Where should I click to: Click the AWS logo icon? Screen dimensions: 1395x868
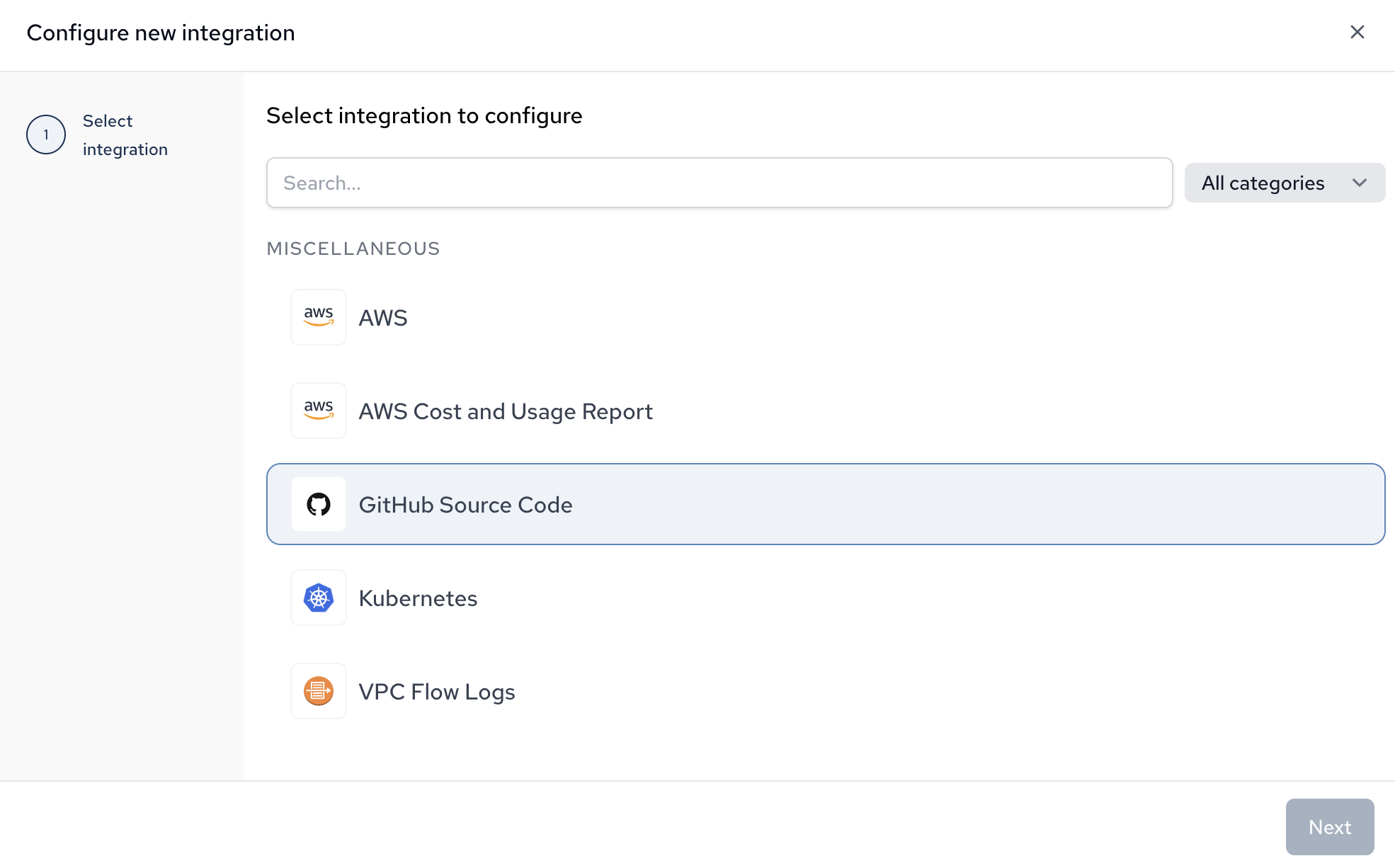(x=319, y=317)
